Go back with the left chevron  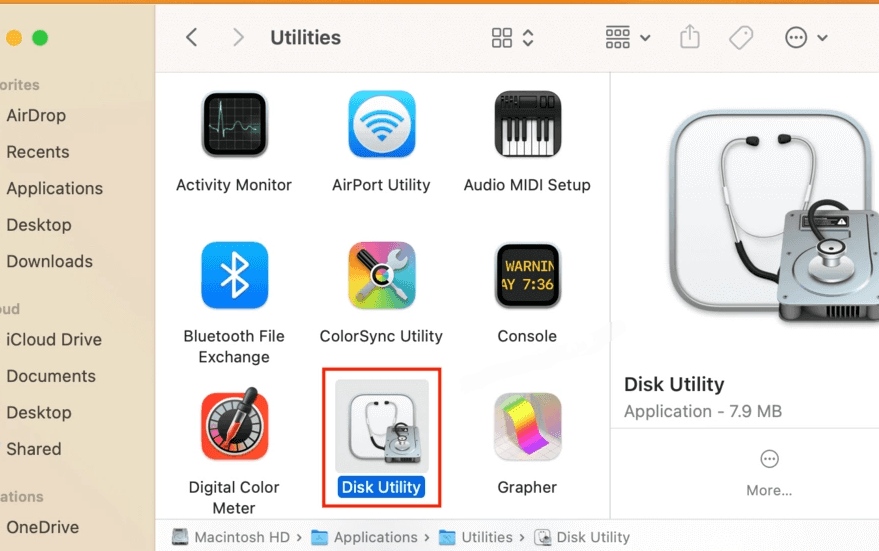[x=192, y=38]
